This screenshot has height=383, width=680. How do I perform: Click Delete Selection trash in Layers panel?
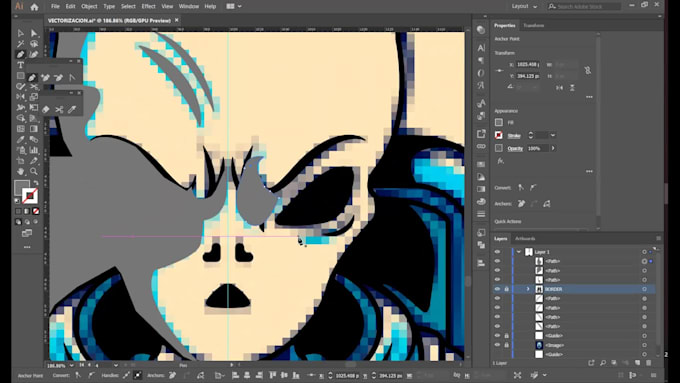[649, 363]
